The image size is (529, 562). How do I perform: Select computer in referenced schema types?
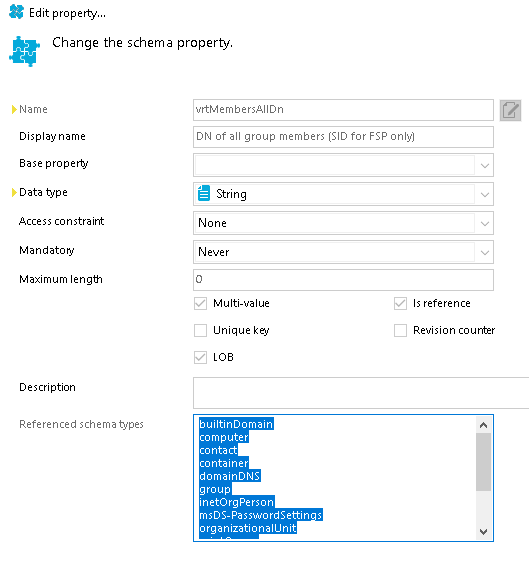tap(224, 437)
